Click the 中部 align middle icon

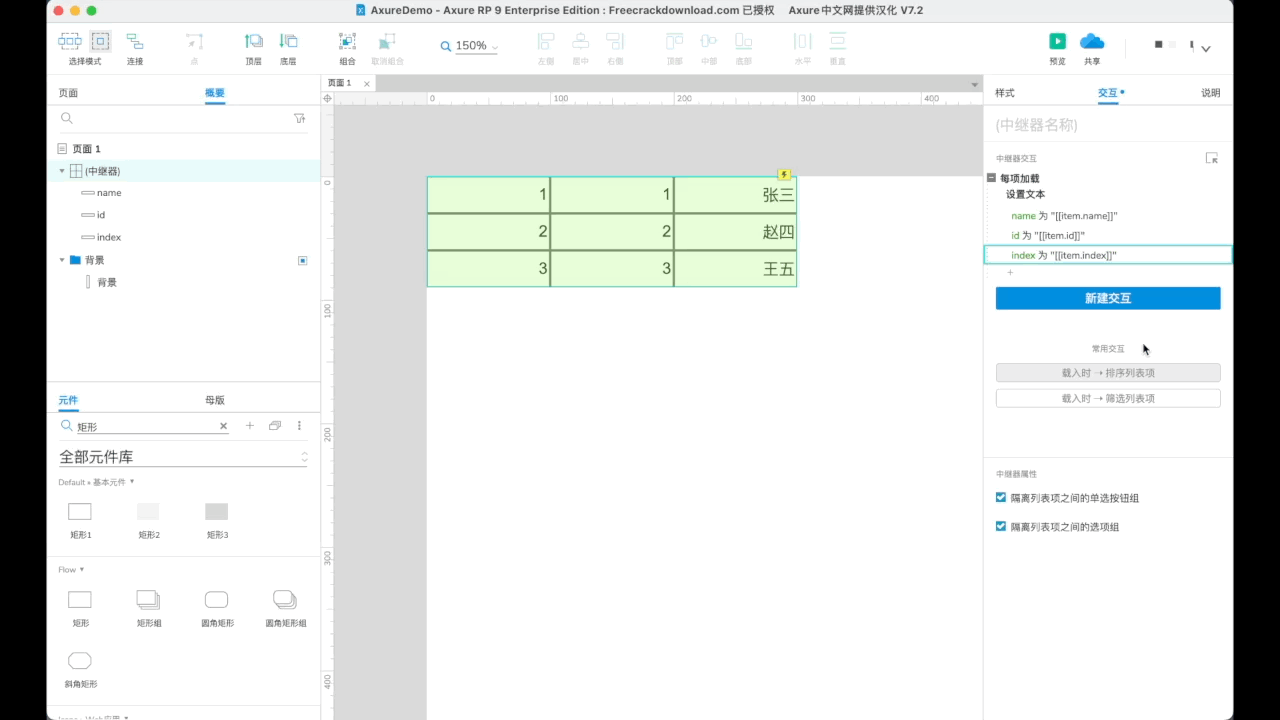(x=709, y=41)
